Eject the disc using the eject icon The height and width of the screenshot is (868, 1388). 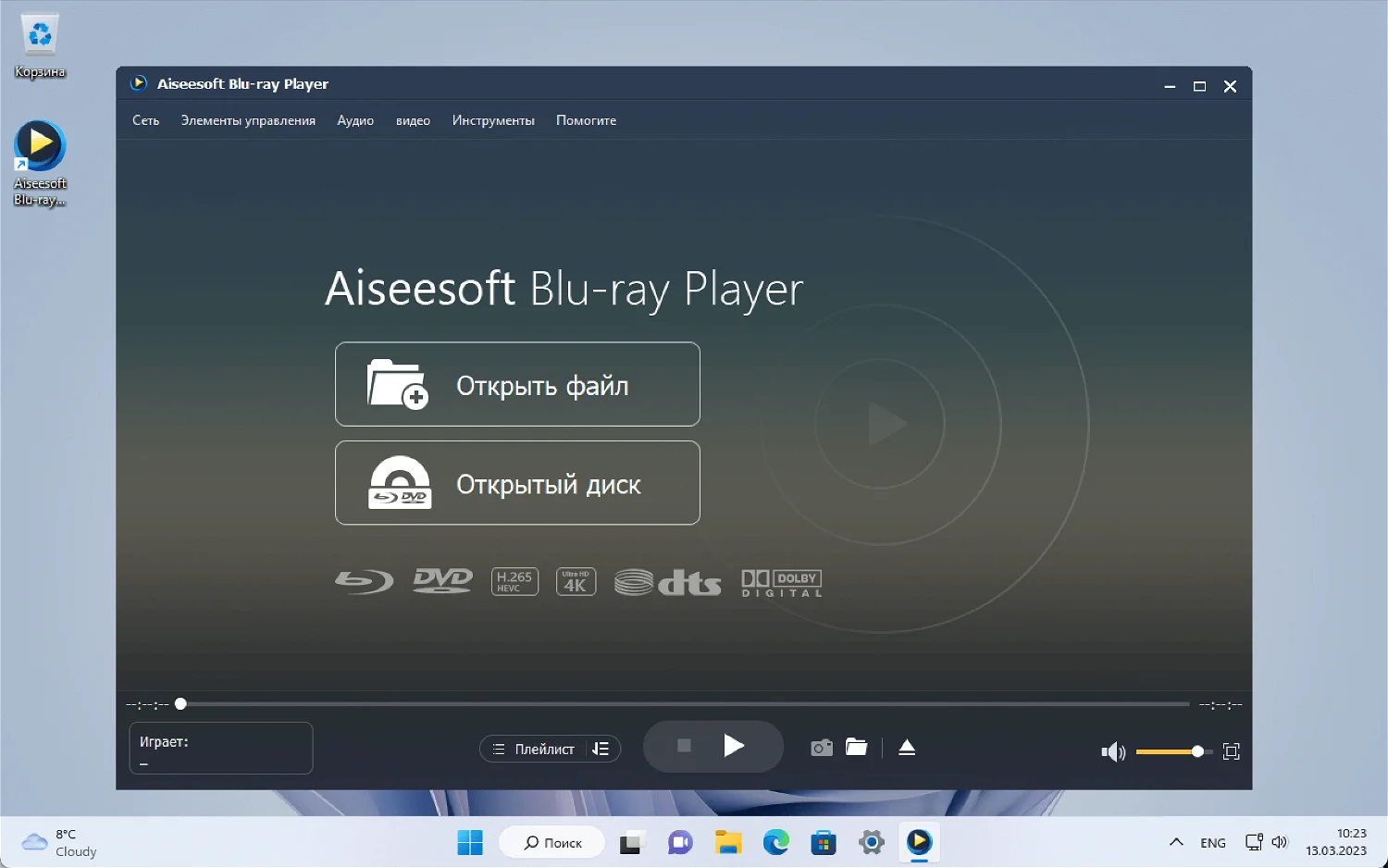[x=907, y=748]
